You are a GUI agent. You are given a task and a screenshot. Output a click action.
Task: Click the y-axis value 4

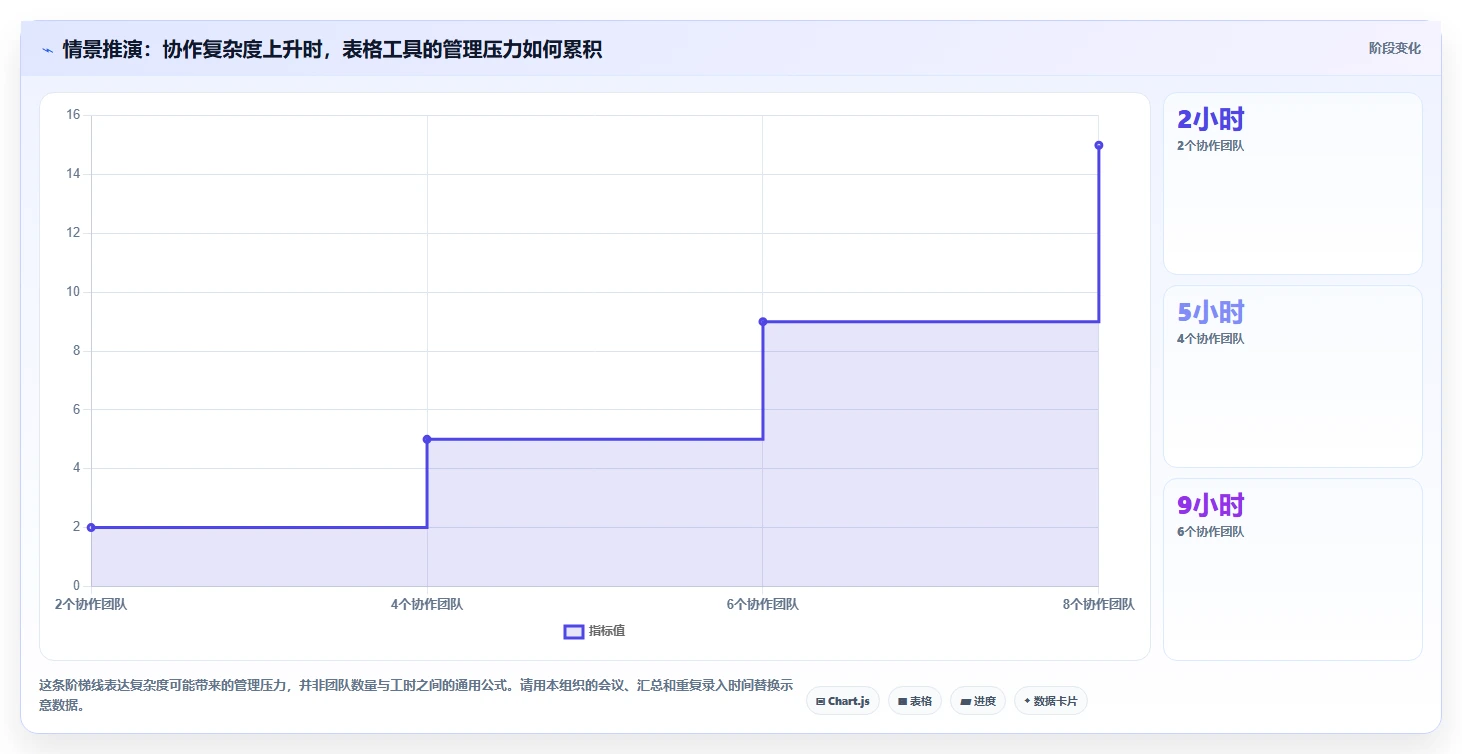(77, 468)
